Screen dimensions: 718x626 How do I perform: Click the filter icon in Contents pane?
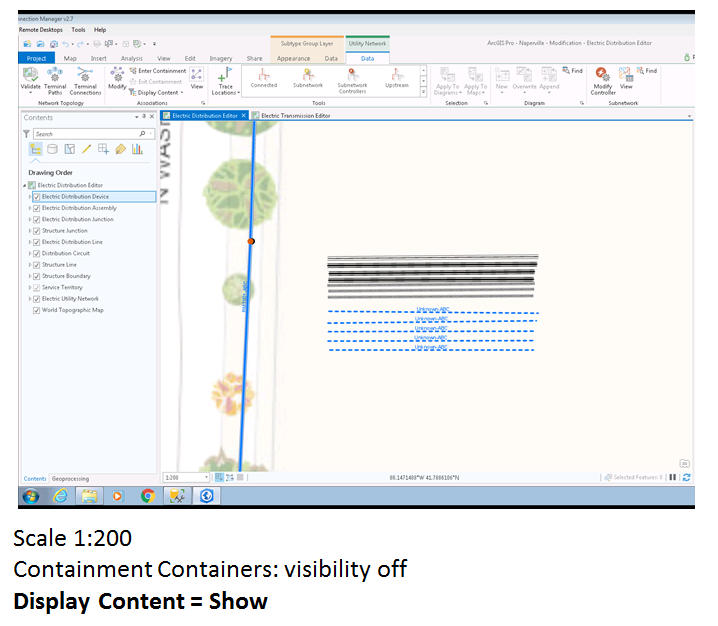[x=26, y=134]
